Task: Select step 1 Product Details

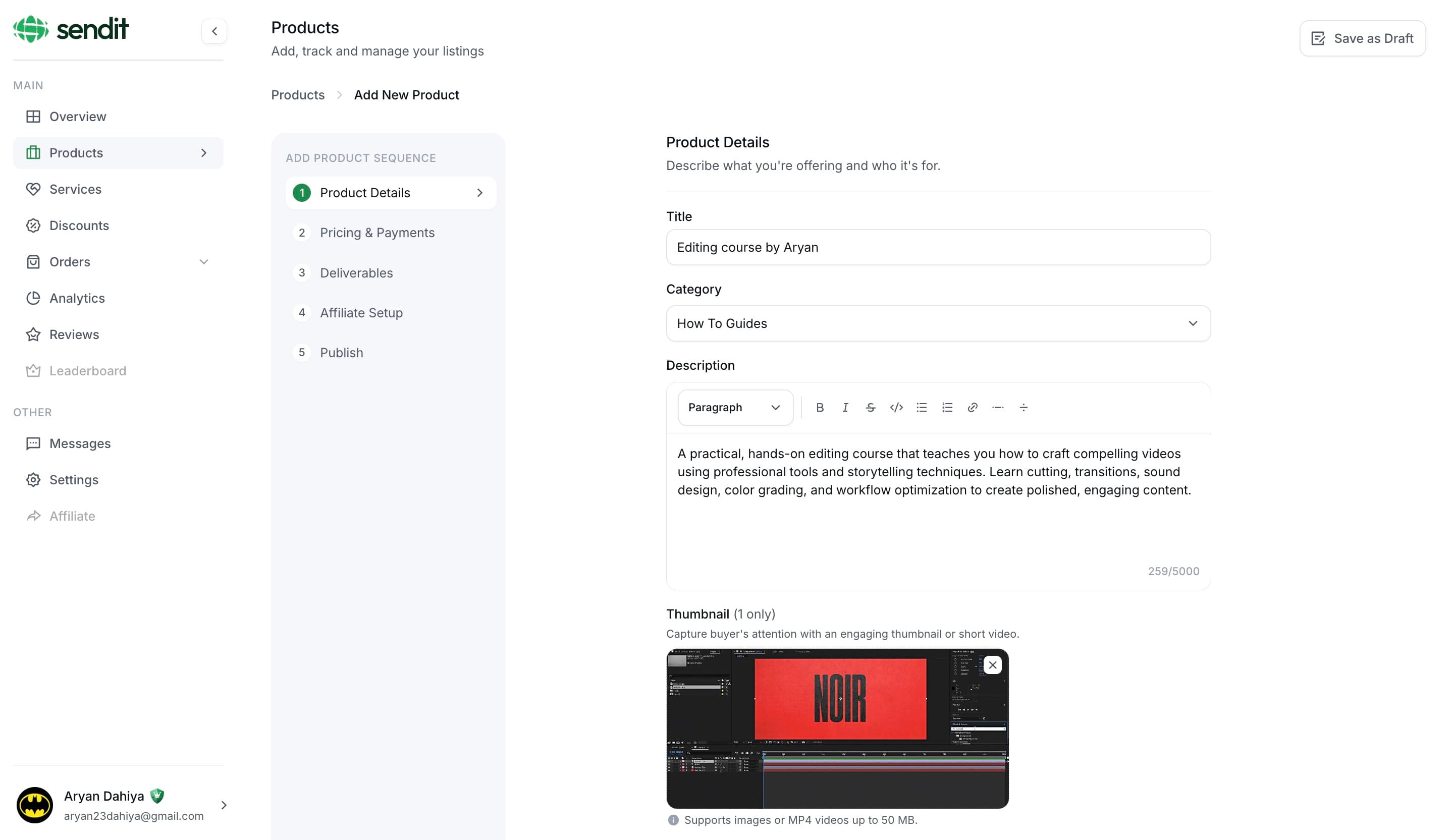Action: pos(391,193)
